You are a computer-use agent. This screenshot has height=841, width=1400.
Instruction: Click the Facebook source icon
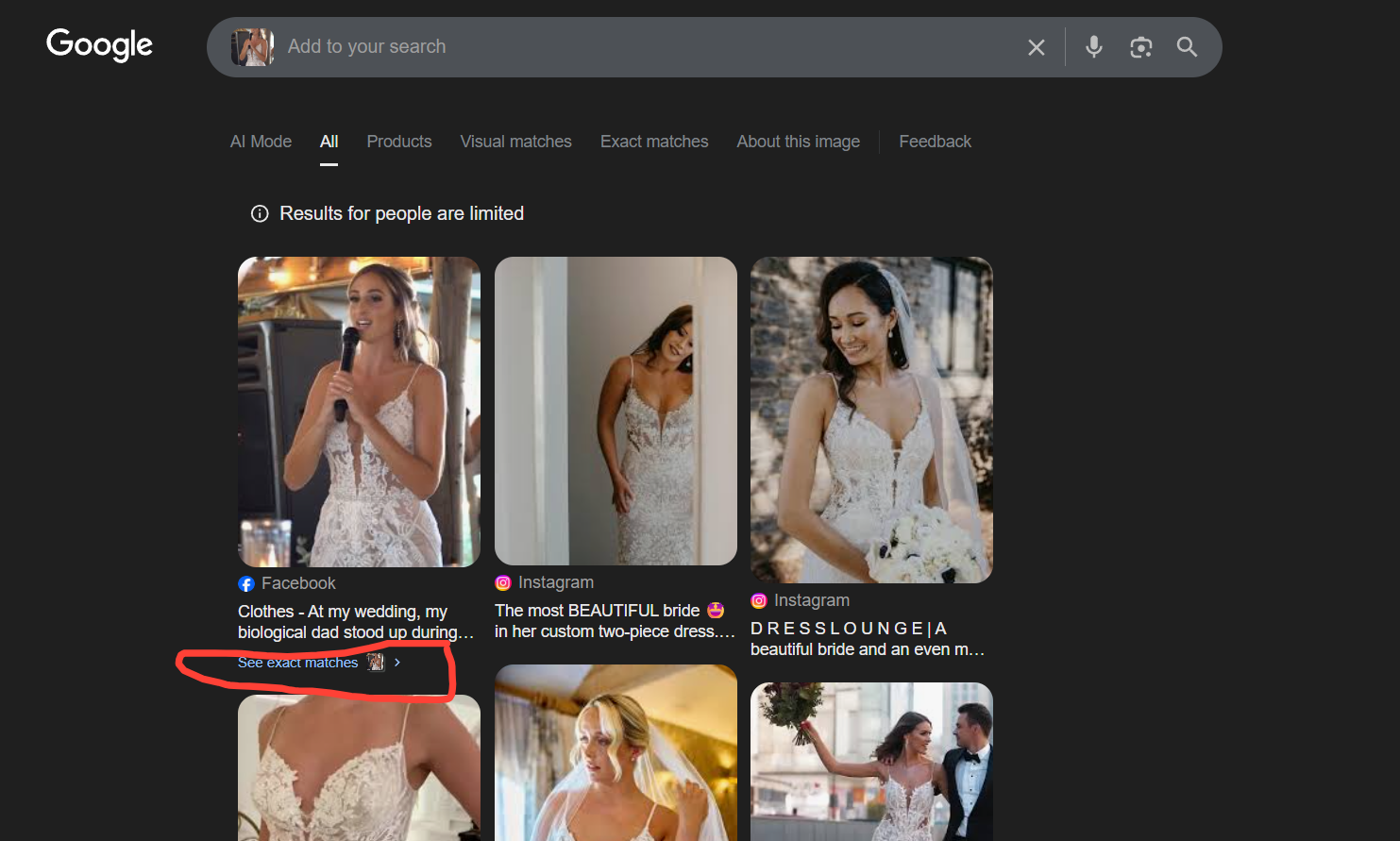[246, 584]
